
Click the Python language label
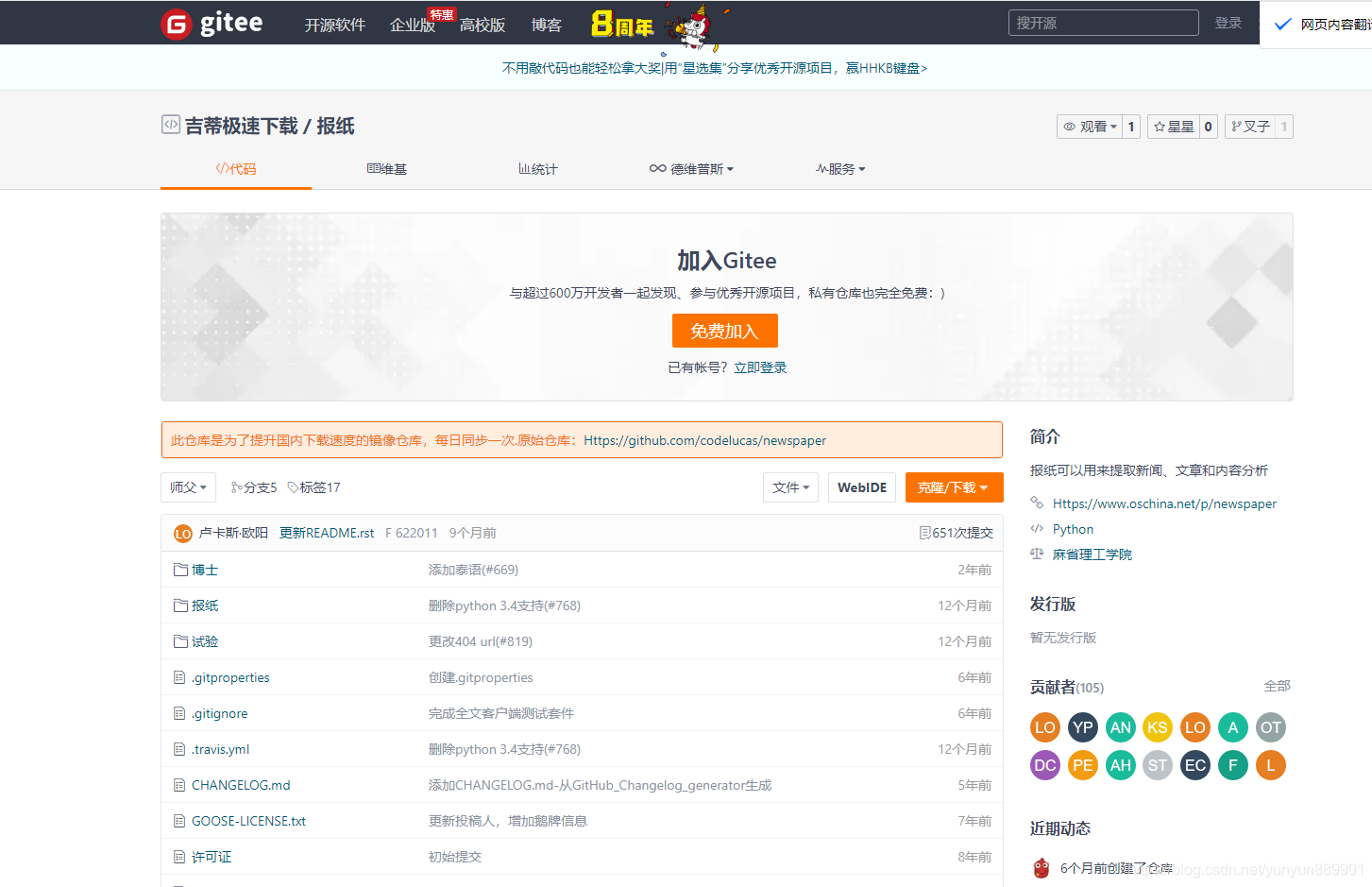coord(1073,529)
